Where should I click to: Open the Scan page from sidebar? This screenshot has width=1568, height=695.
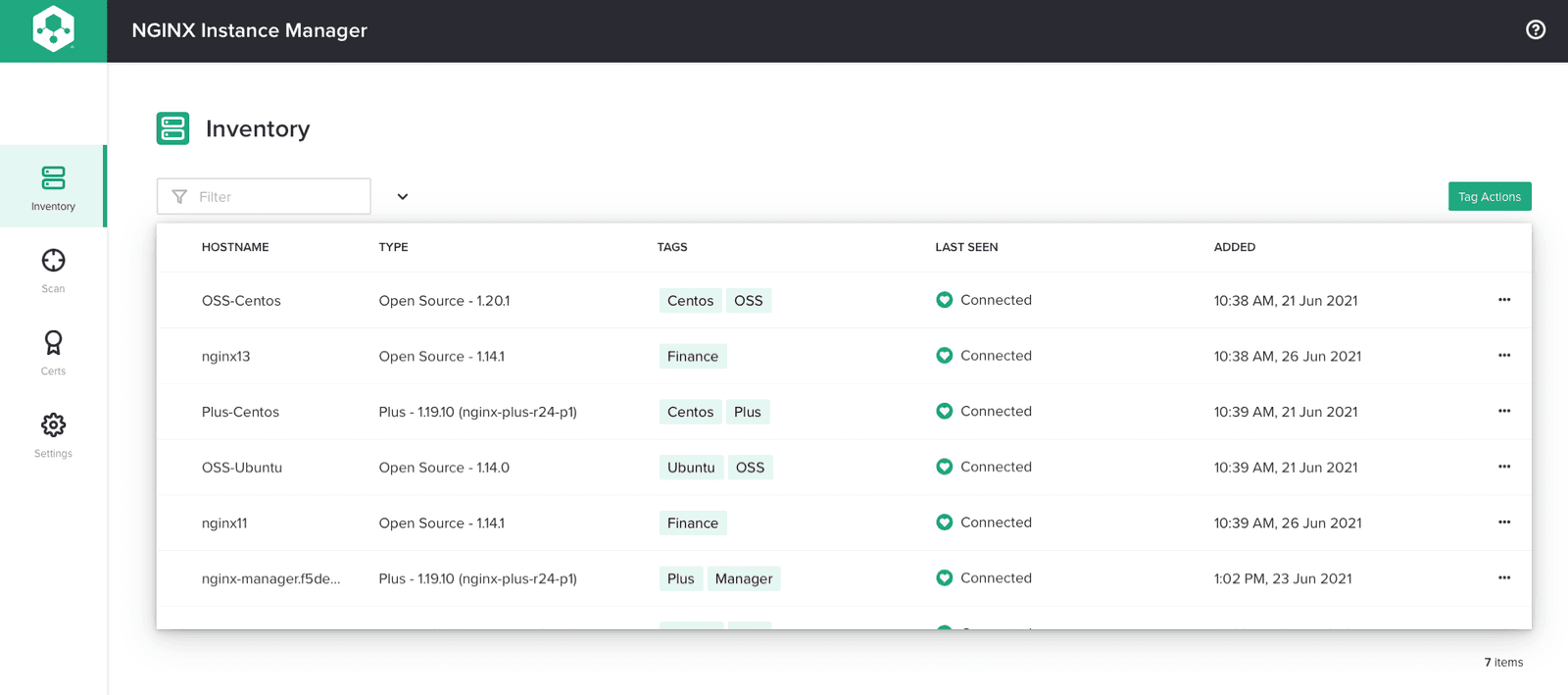click(x=53, y=271)
